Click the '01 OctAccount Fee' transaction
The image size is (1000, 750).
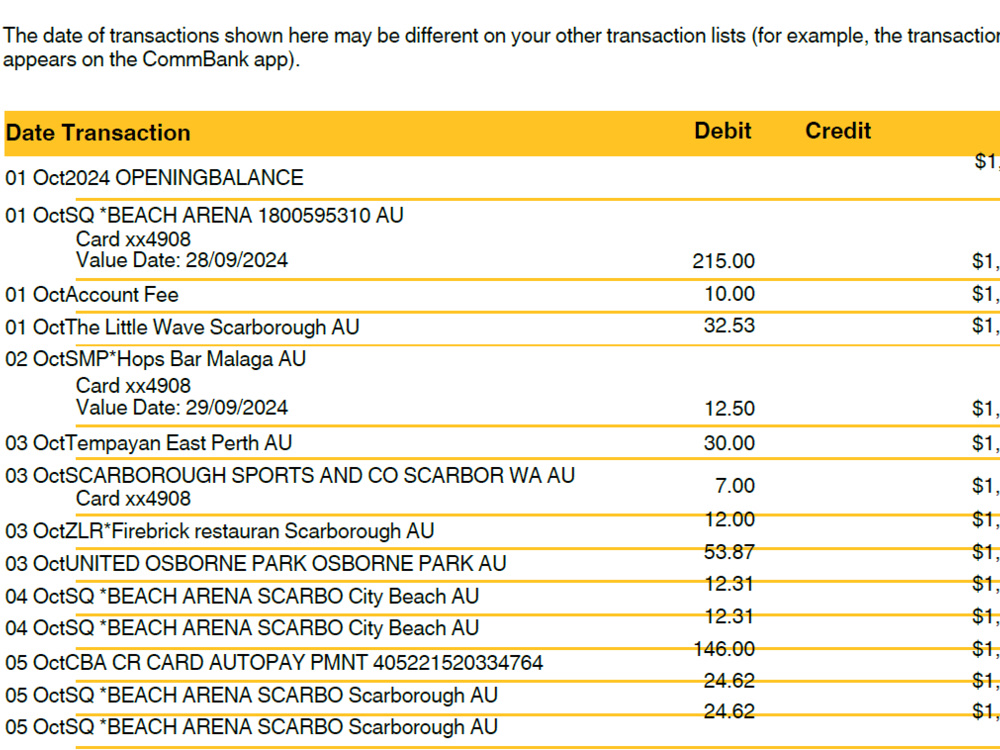(92, 295)
